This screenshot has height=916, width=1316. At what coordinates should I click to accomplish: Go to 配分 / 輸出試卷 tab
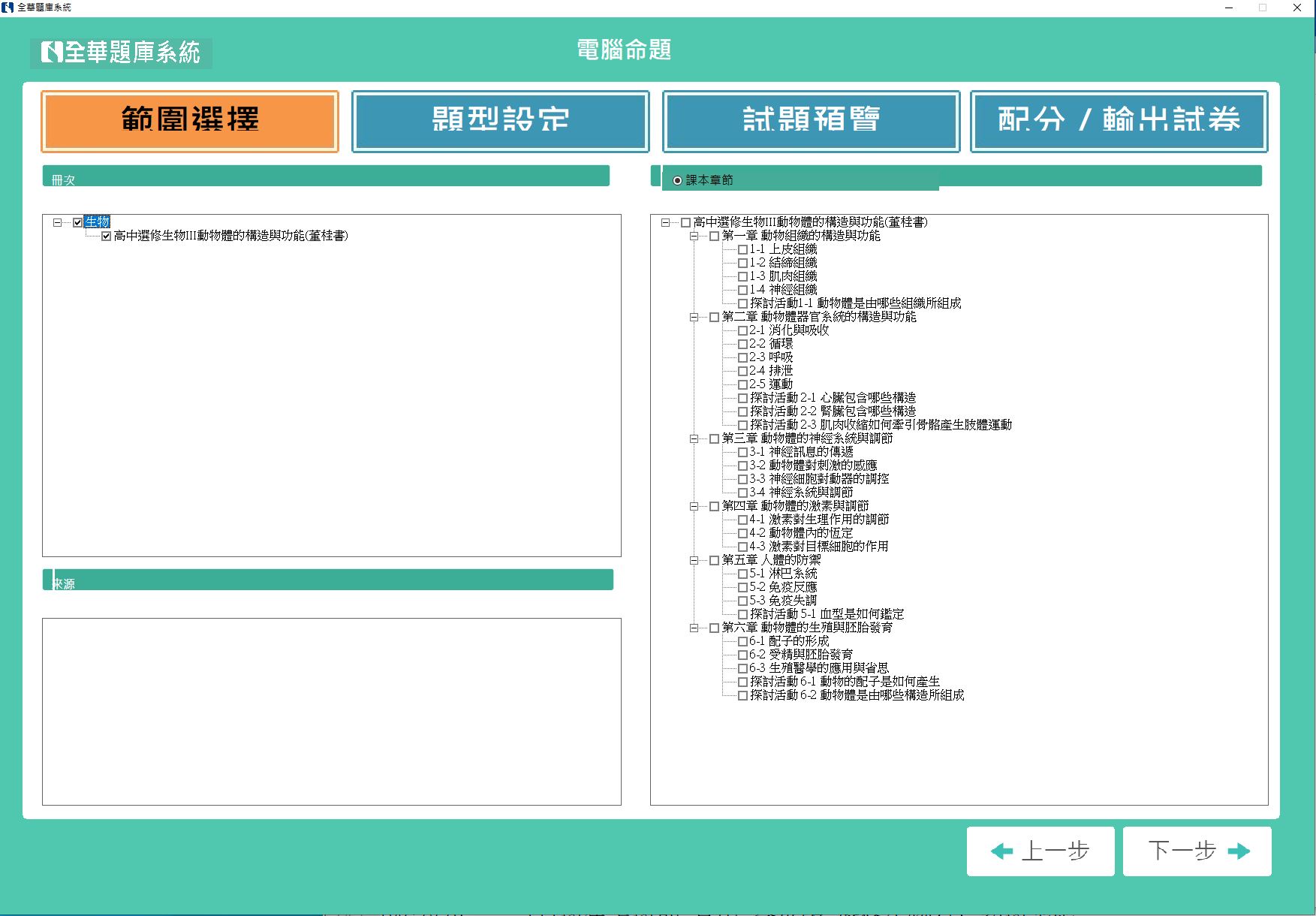1119,122
